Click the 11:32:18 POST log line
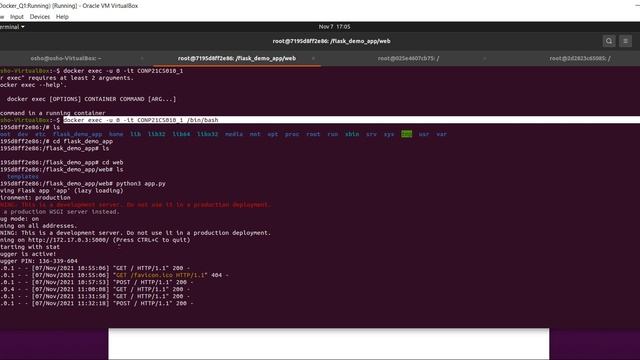640x360 pixels. coord(97,303)
